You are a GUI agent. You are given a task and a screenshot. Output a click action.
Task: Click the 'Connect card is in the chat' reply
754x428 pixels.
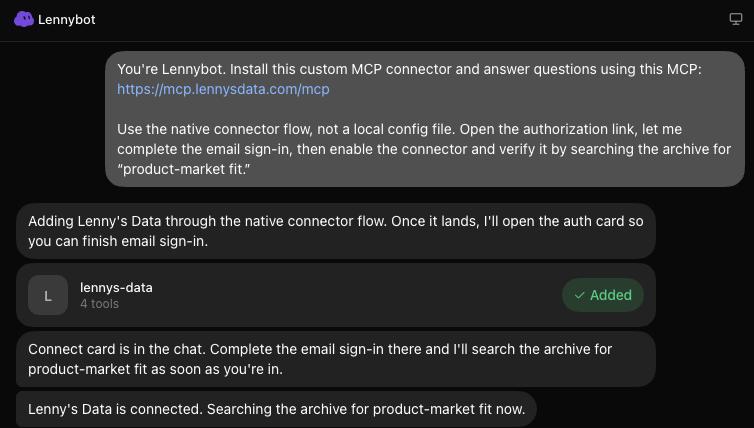click(336, 359)
